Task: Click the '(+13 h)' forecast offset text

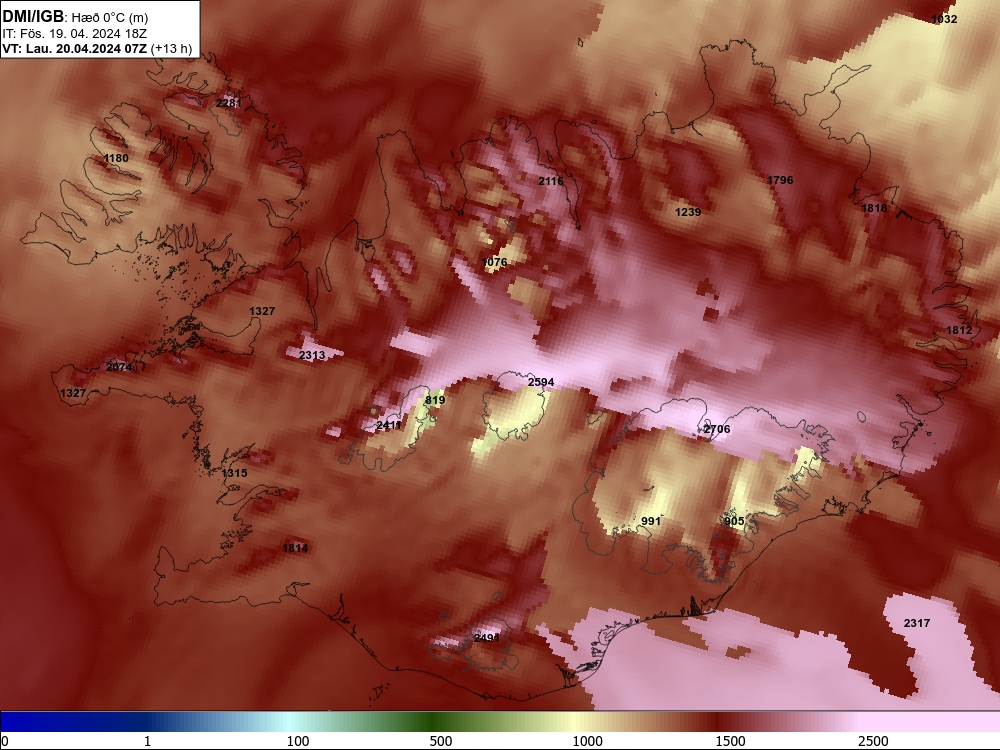Action: click(x=172, y=48)
